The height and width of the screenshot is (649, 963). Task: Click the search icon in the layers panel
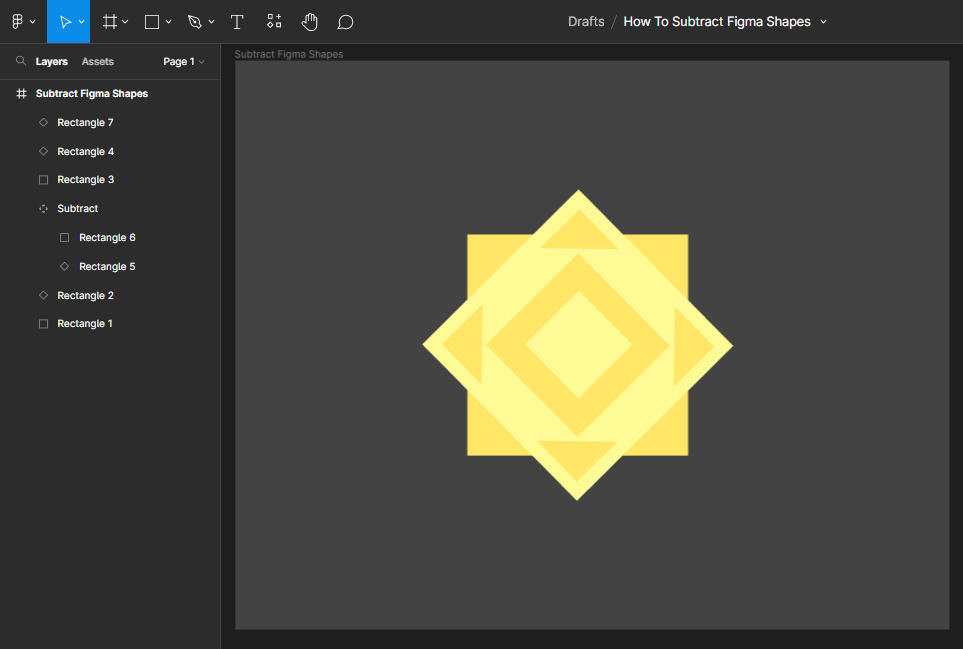coord(21,61)
